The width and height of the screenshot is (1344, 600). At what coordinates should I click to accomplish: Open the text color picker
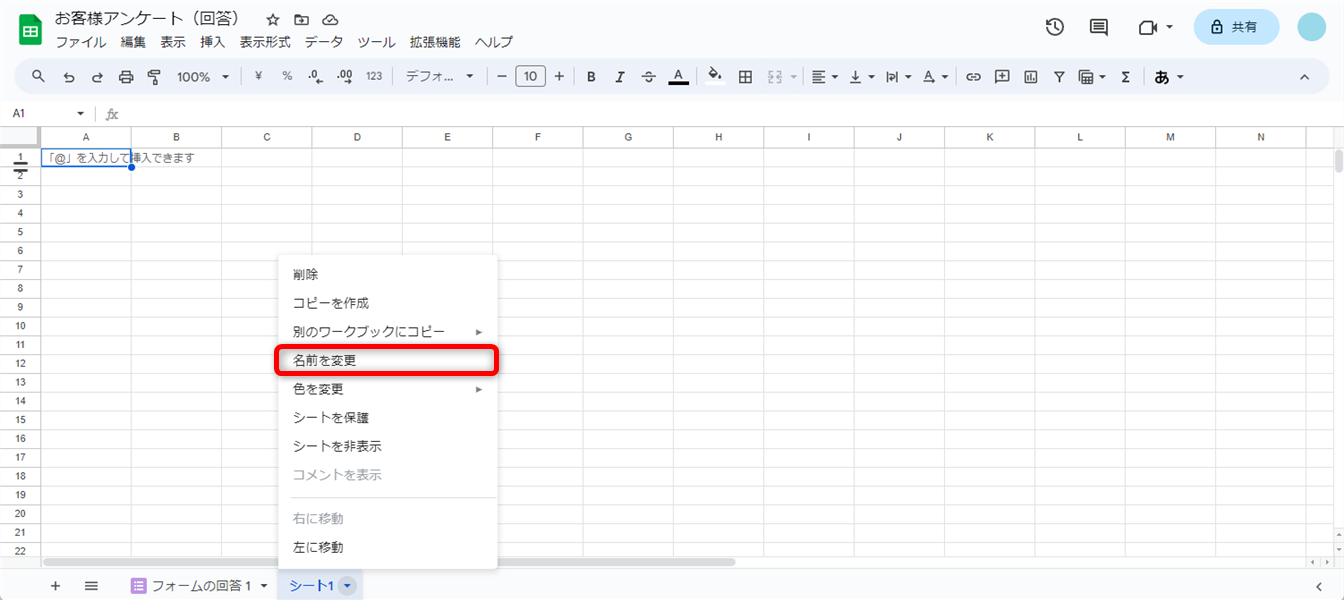(x=678, y=77)
